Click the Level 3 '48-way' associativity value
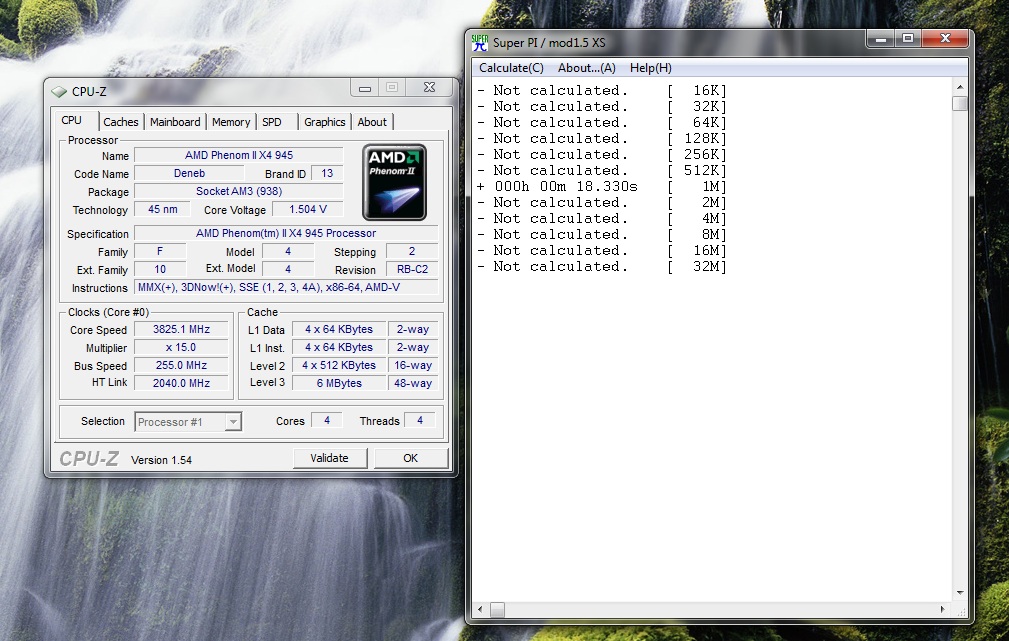The width and height of the screenshot is (1009, 641). pos(412,383)
